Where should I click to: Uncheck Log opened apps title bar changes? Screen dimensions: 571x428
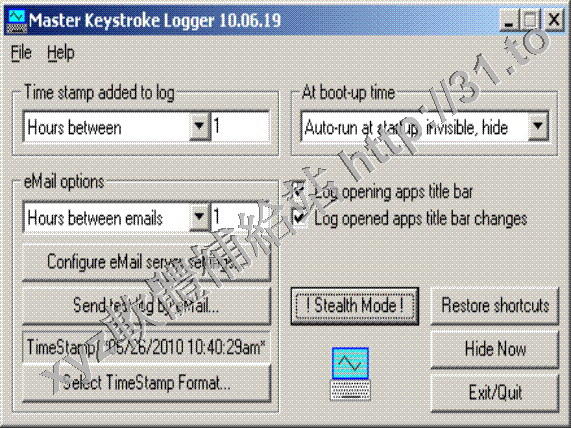[299, 218]
